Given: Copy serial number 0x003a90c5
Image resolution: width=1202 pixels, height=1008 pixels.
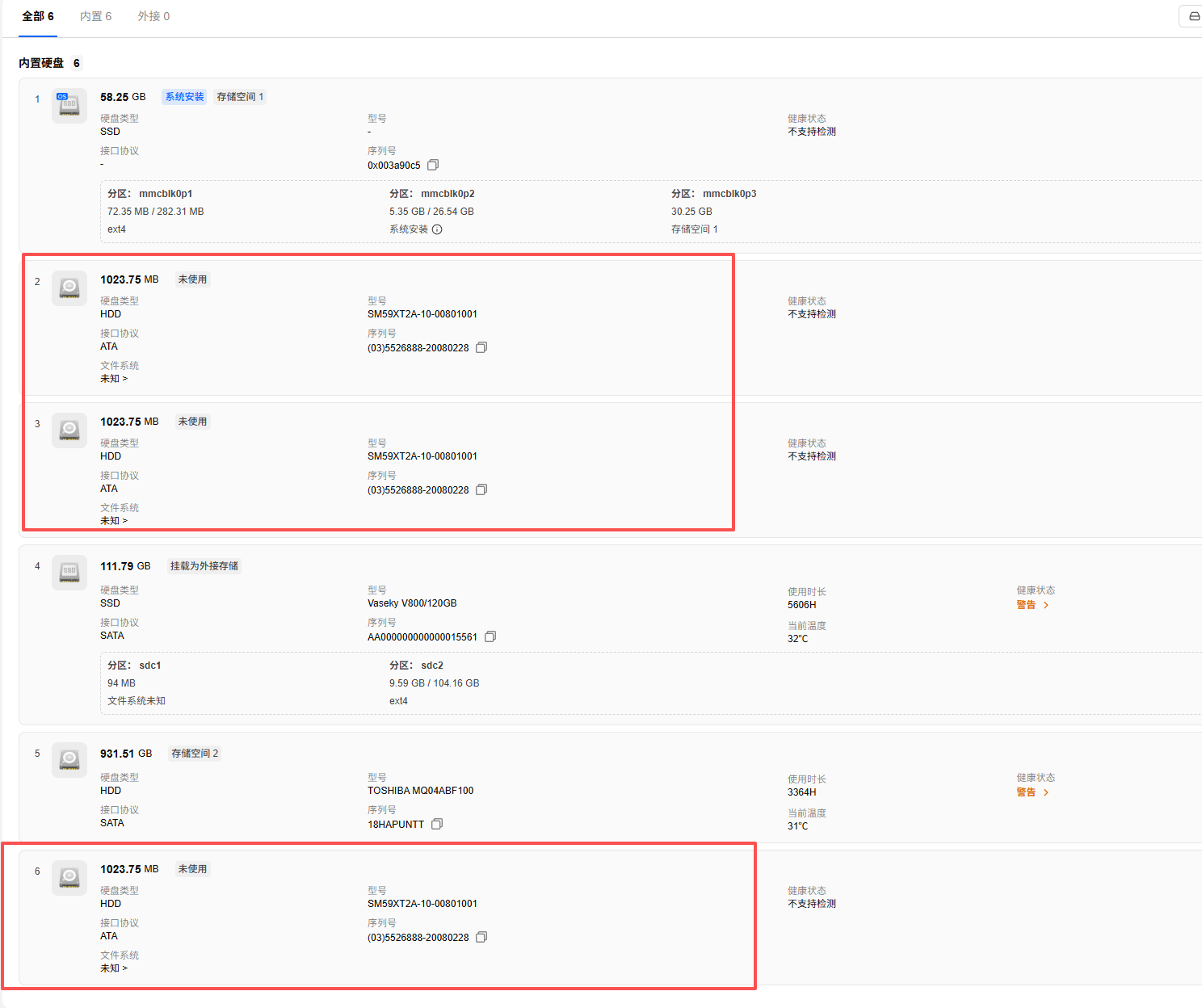Looking at the screenshot, I should click(433, 165).
